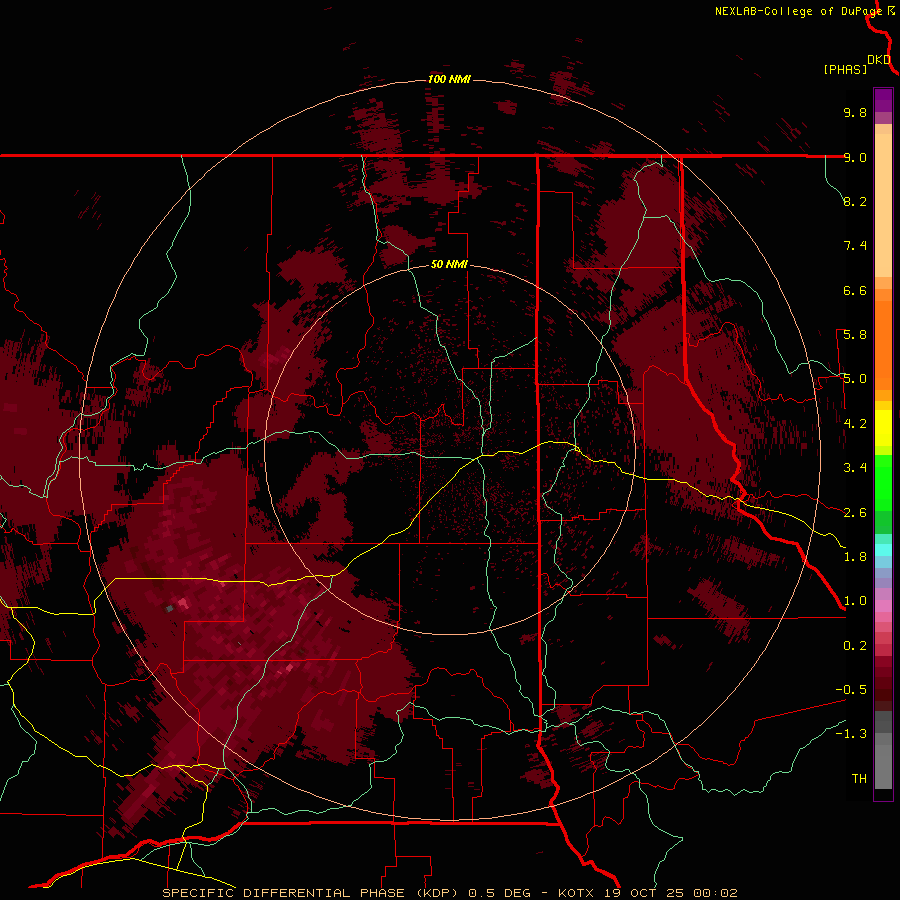Pick the cyan color scale segment

pyautogui.click(x=883, y=550)
